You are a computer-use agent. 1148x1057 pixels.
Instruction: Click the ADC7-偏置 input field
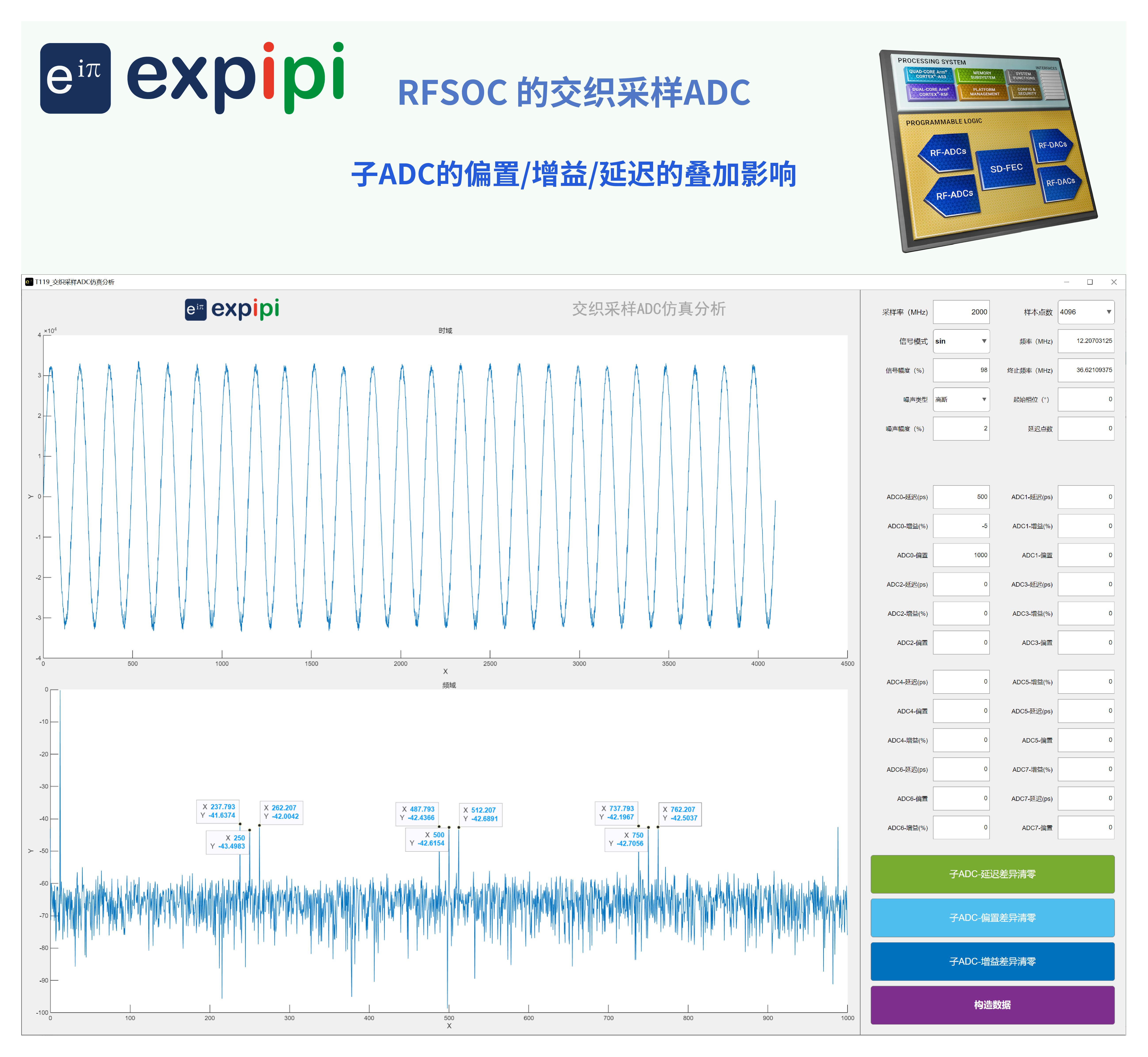pyautogui.click(x=1086, y=828)
